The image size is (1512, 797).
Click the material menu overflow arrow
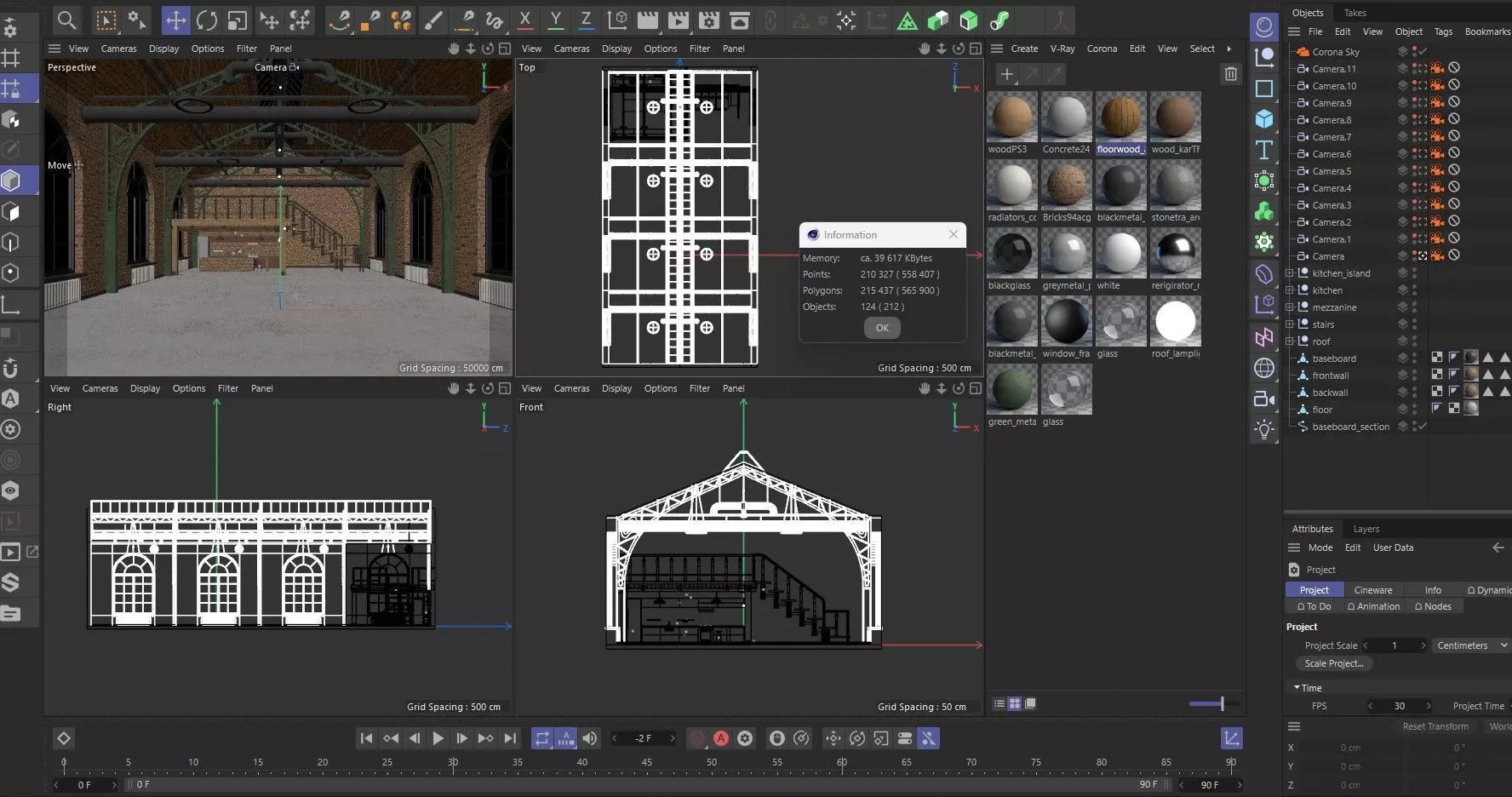[1228, 49]
